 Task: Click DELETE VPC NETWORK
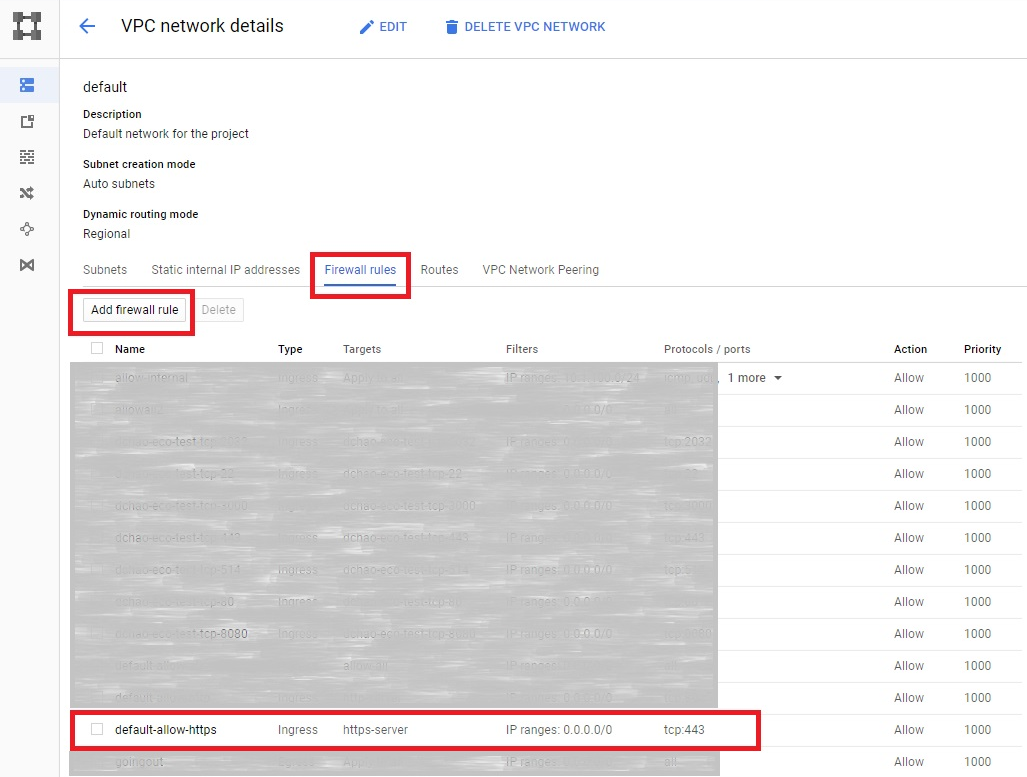coord(525,27)
